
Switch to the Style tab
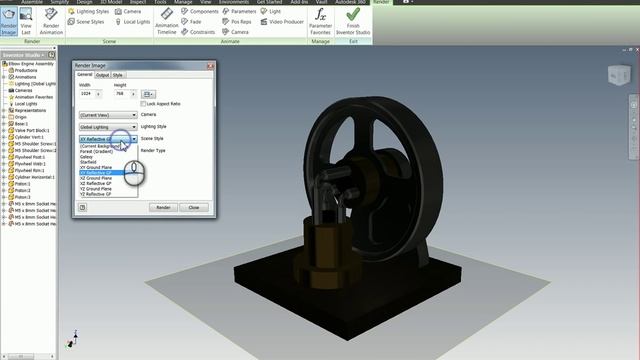click(x=118, y=75)
